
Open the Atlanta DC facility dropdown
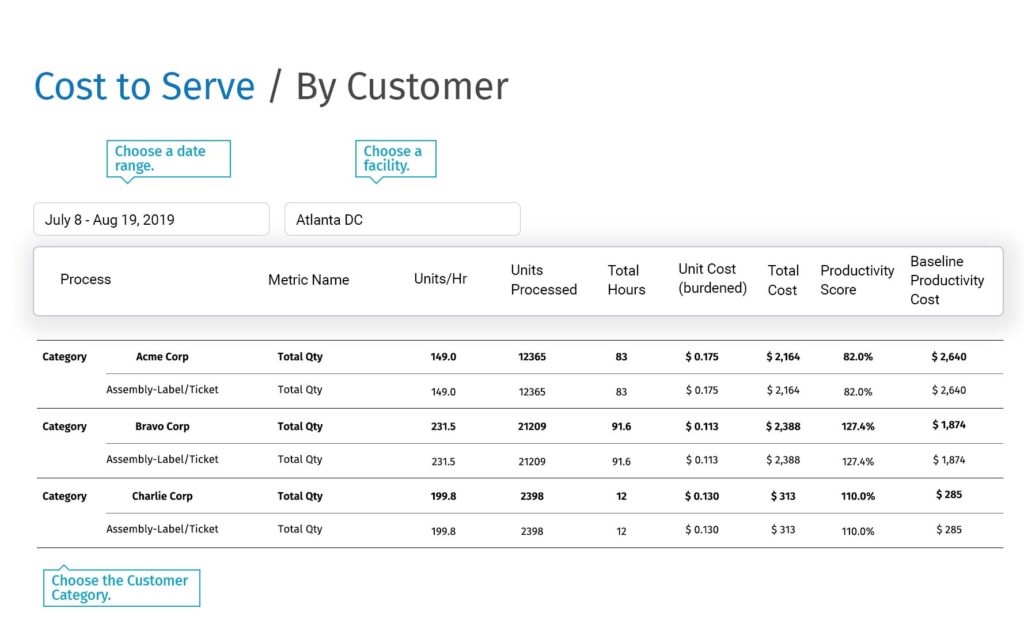coord(402,219)
